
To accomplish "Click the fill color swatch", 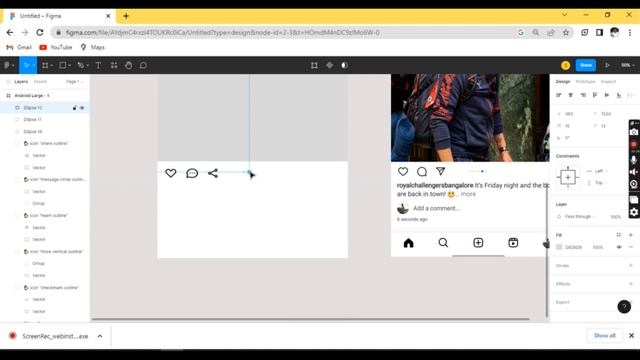I will (x=559, y=247).
